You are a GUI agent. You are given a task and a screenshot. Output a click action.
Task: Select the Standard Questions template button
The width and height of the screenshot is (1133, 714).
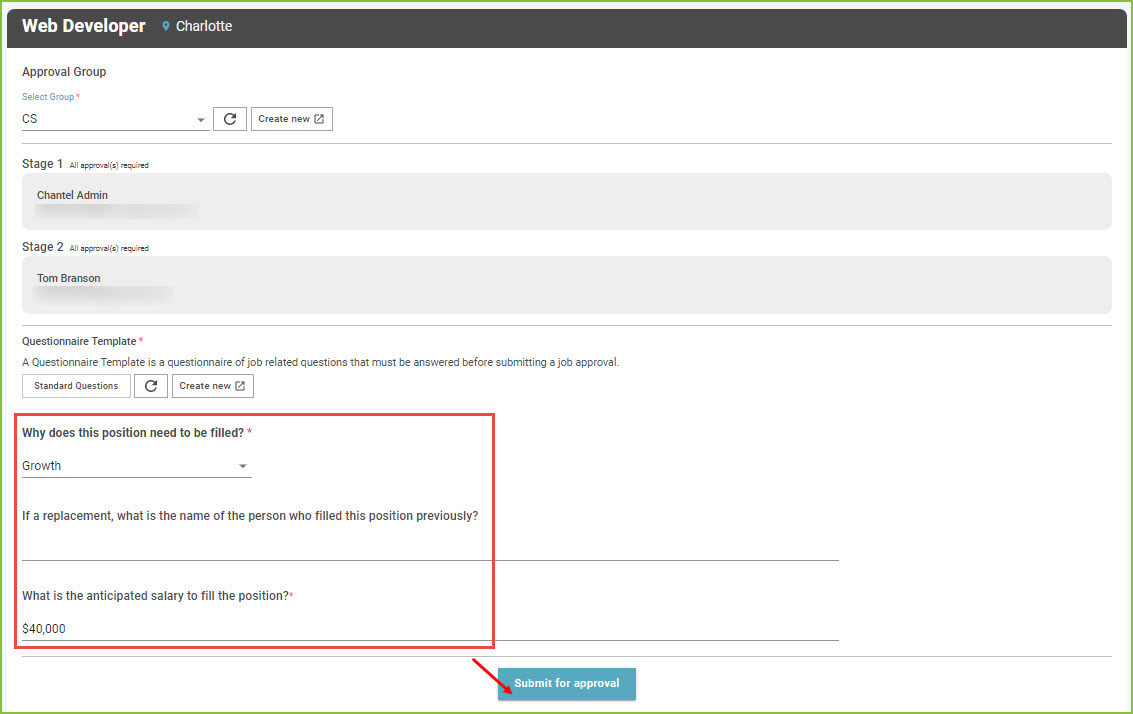coord(76,386)
